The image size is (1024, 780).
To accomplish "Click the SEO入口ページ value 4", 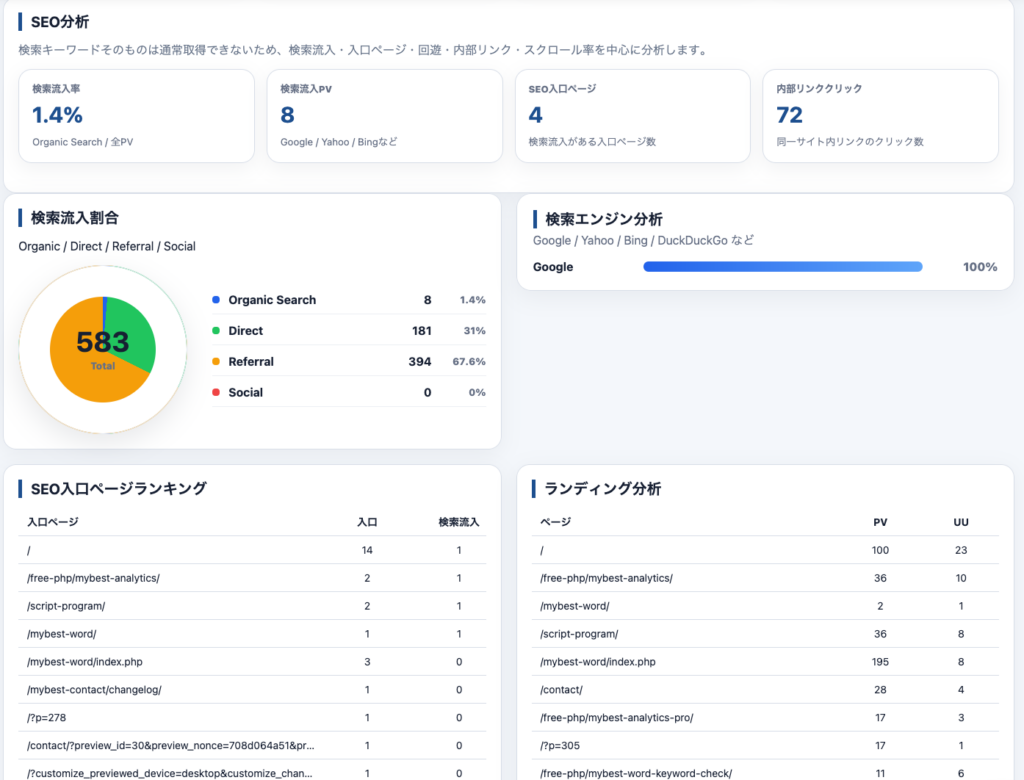I will [536, 116].
